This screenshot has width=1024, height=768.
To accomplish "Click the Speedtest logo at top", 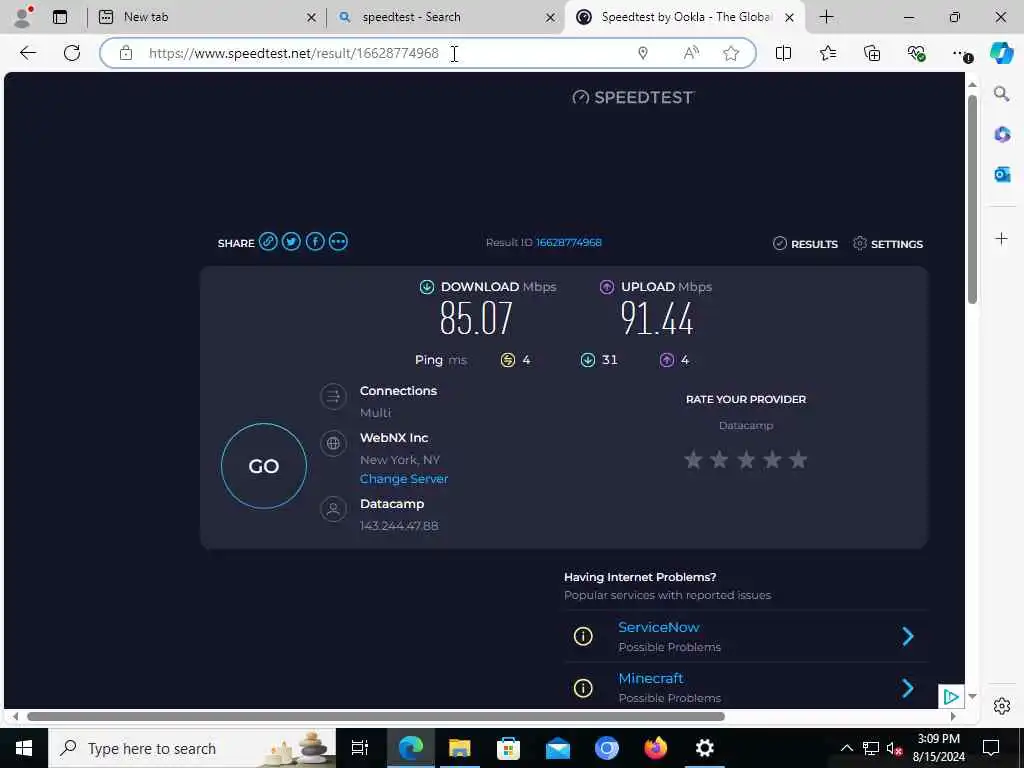I will tap(633, 97).
